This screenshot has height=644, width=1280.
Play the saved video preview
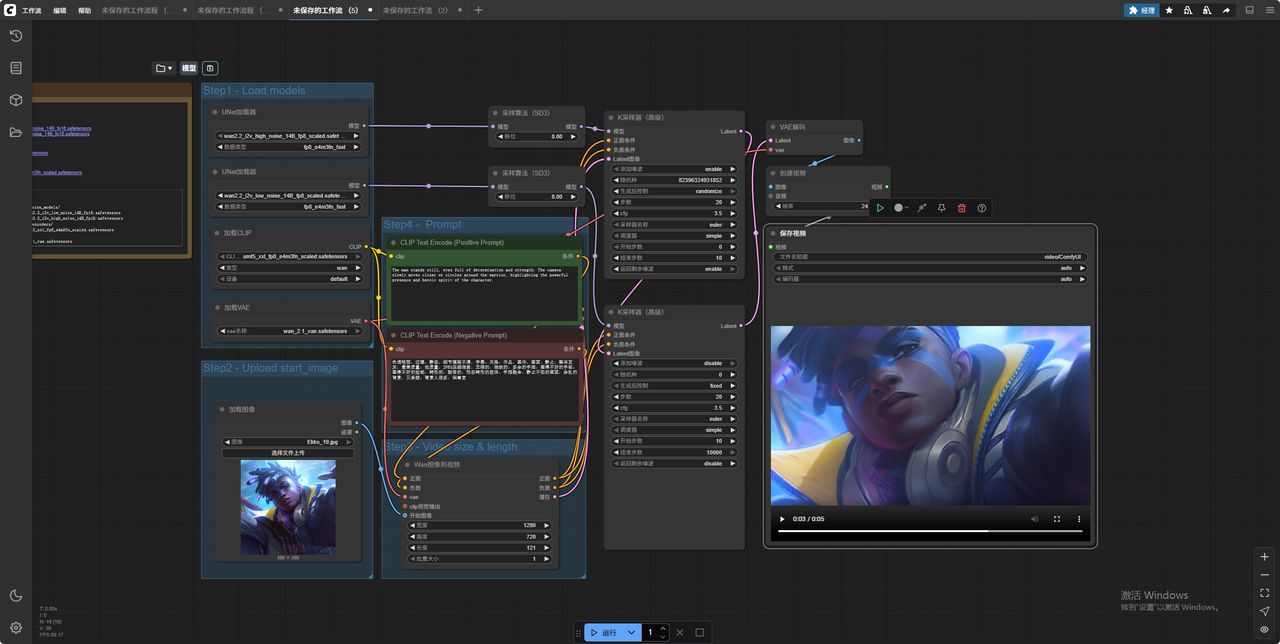click(782, 519)
